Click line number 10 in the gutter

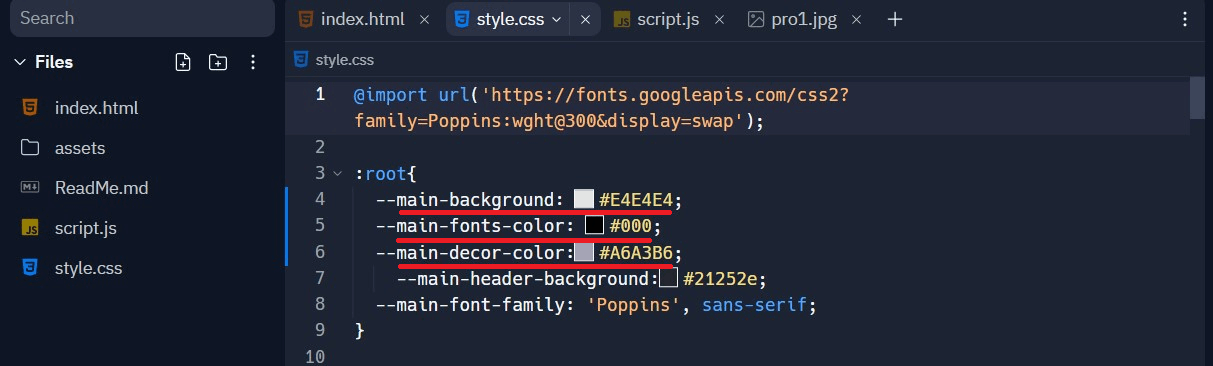(x=314, y=356)
